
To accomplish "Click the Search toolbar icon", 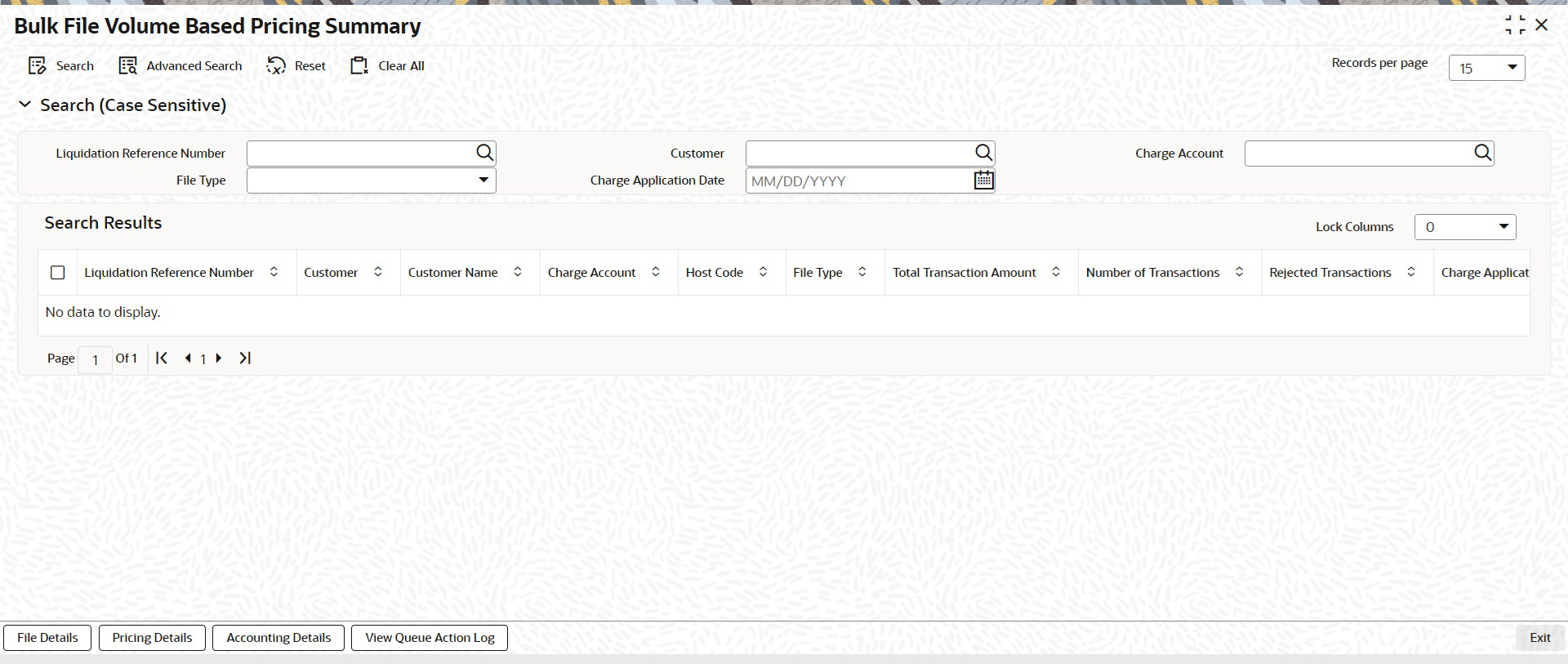I will pyautogui.click(x=37, y=66).
